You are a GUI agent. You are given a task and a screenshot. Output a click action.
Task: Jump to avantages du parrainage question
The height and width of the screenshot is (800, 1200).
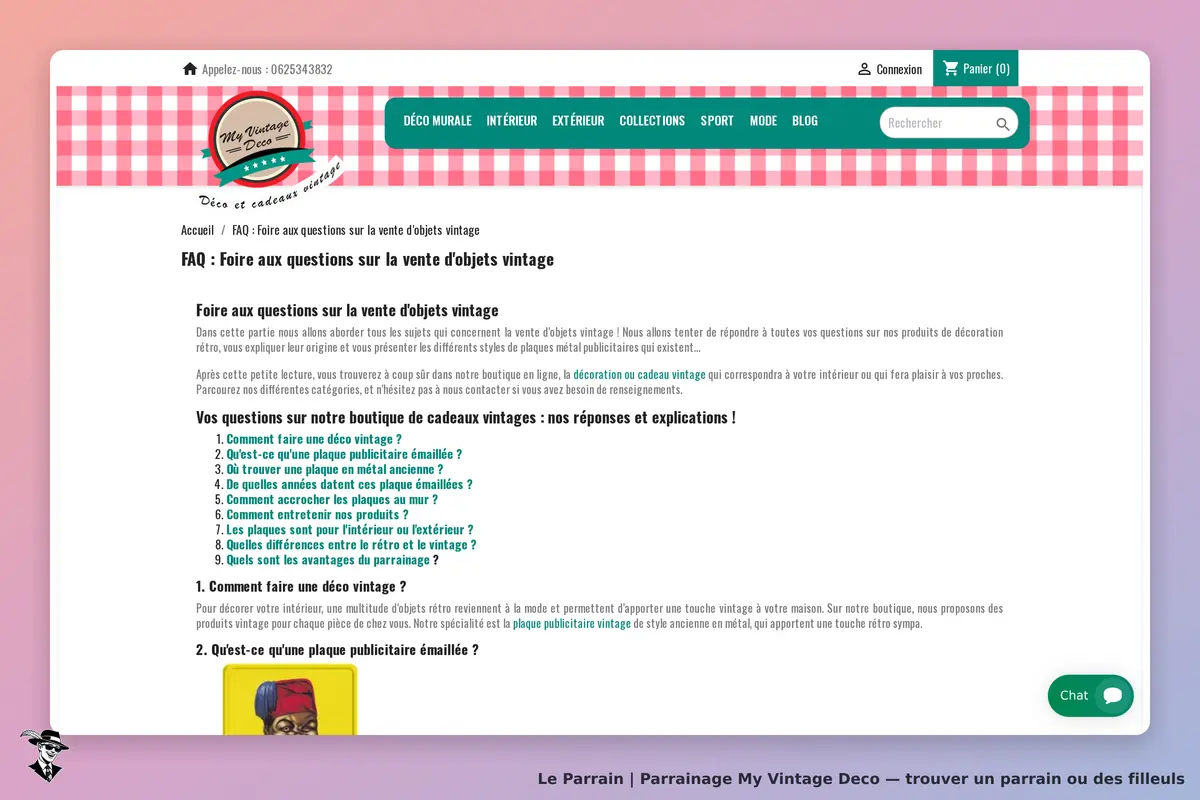click(x=328, y=560)
